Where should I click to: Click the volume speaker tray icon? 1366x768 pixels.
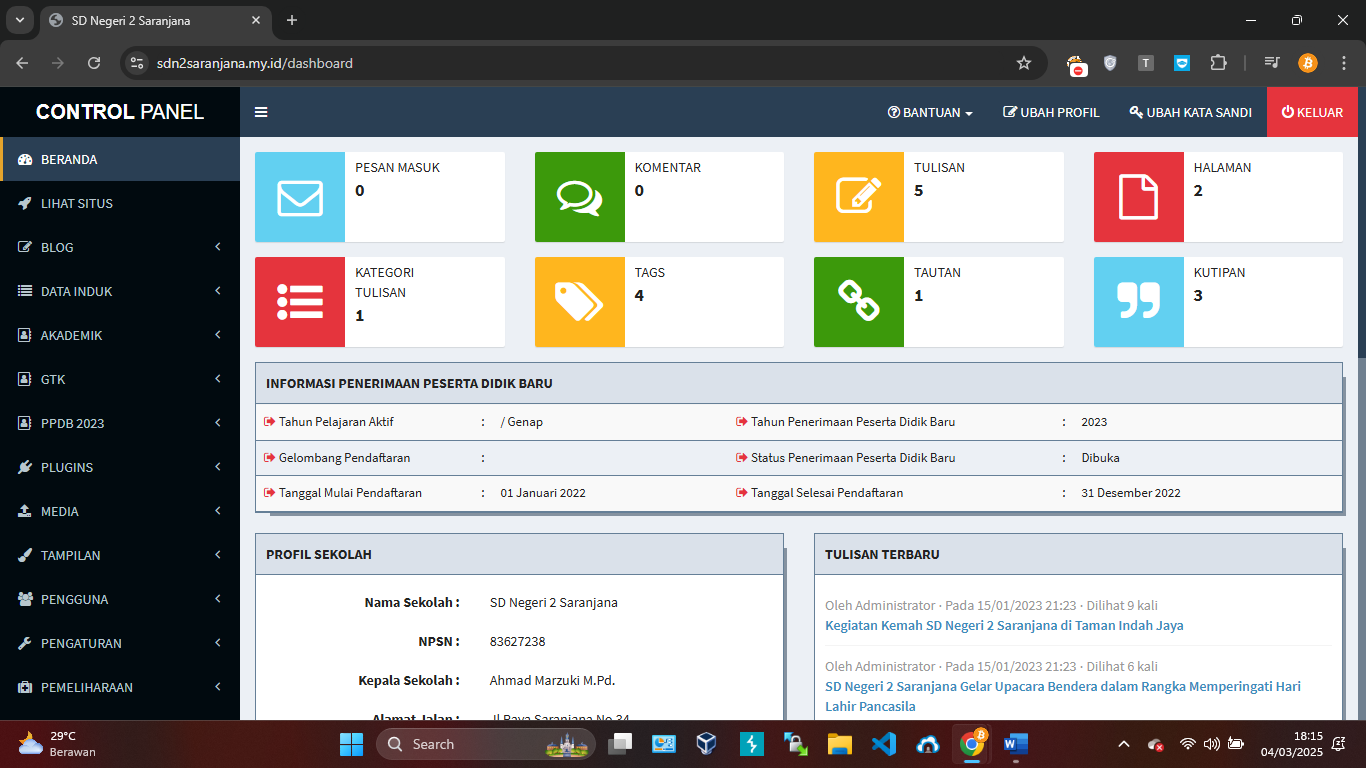pos(1211,744)
